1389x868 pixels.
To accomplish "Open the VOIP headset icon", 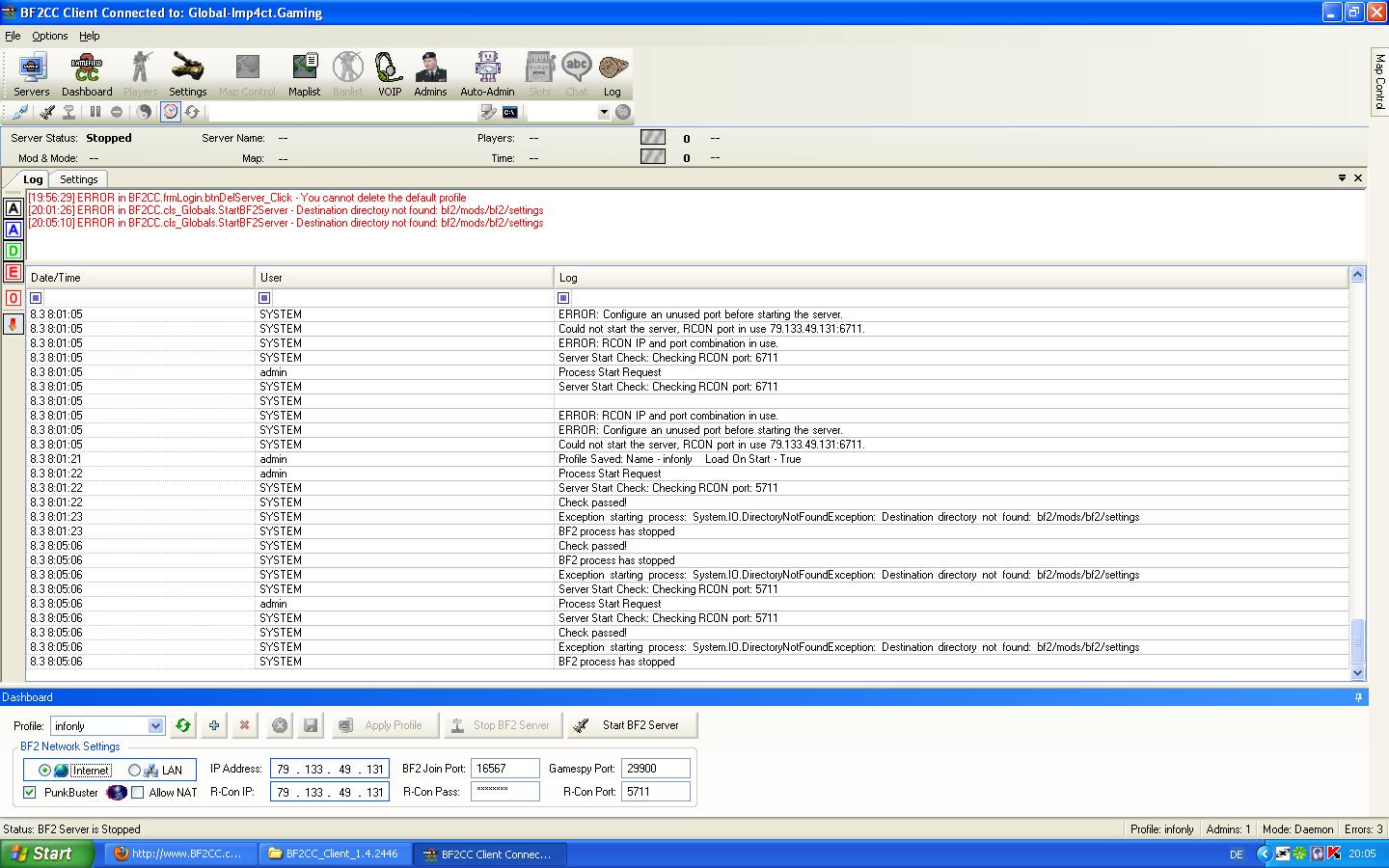I will (389, 74).
